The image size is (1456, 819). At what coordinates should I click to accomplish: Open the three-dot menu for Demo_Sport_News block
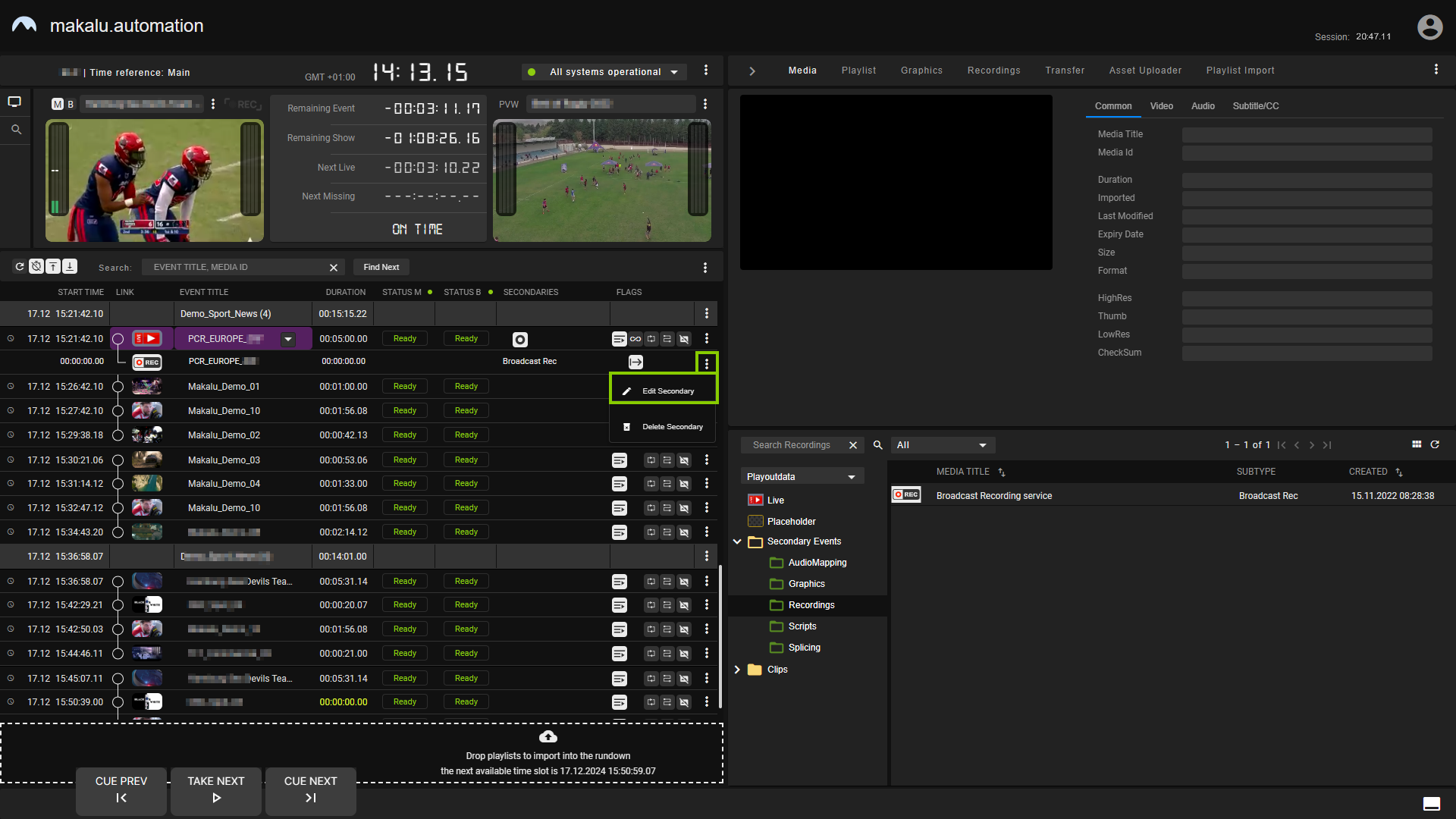[707, 313]
